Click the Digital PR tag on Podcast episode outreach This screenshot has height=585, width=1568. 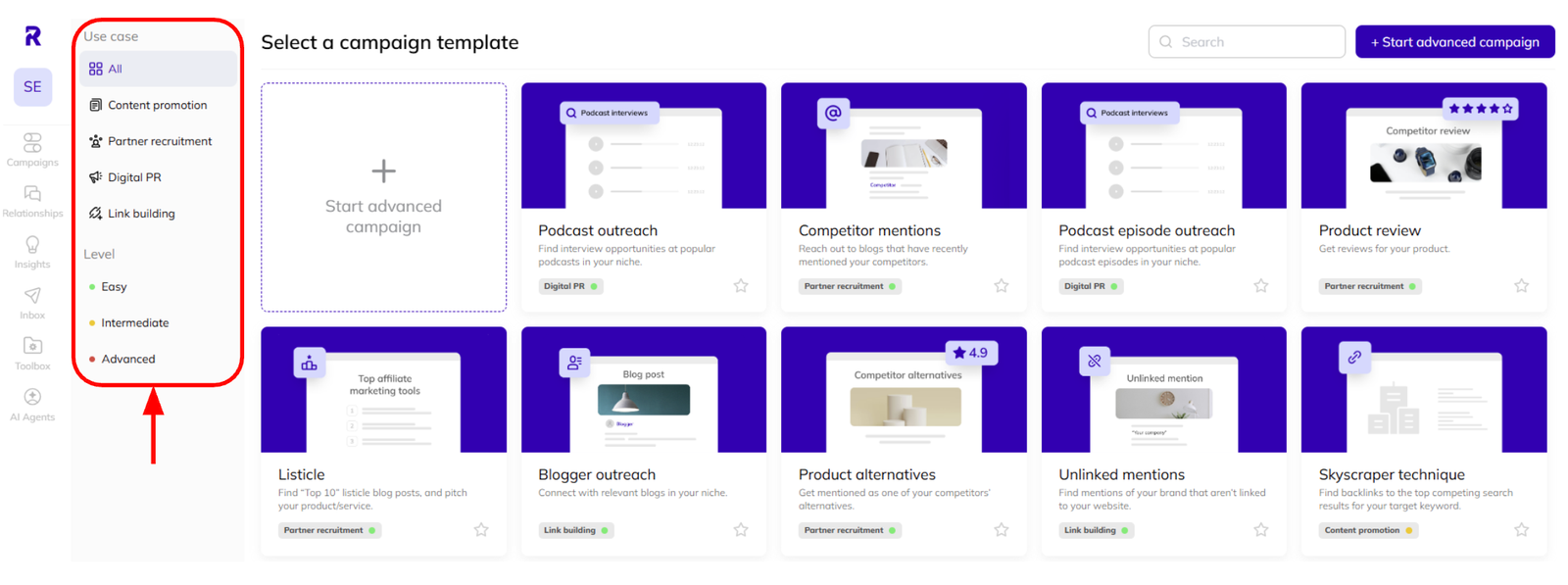[1091, 286]
